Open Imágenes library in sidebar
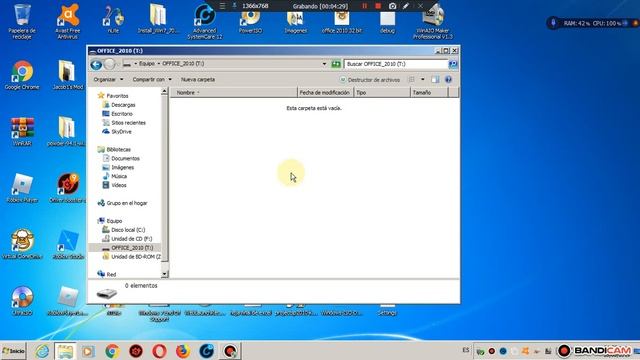This screenshot has height=360, width=640. (x=118, y=167)
